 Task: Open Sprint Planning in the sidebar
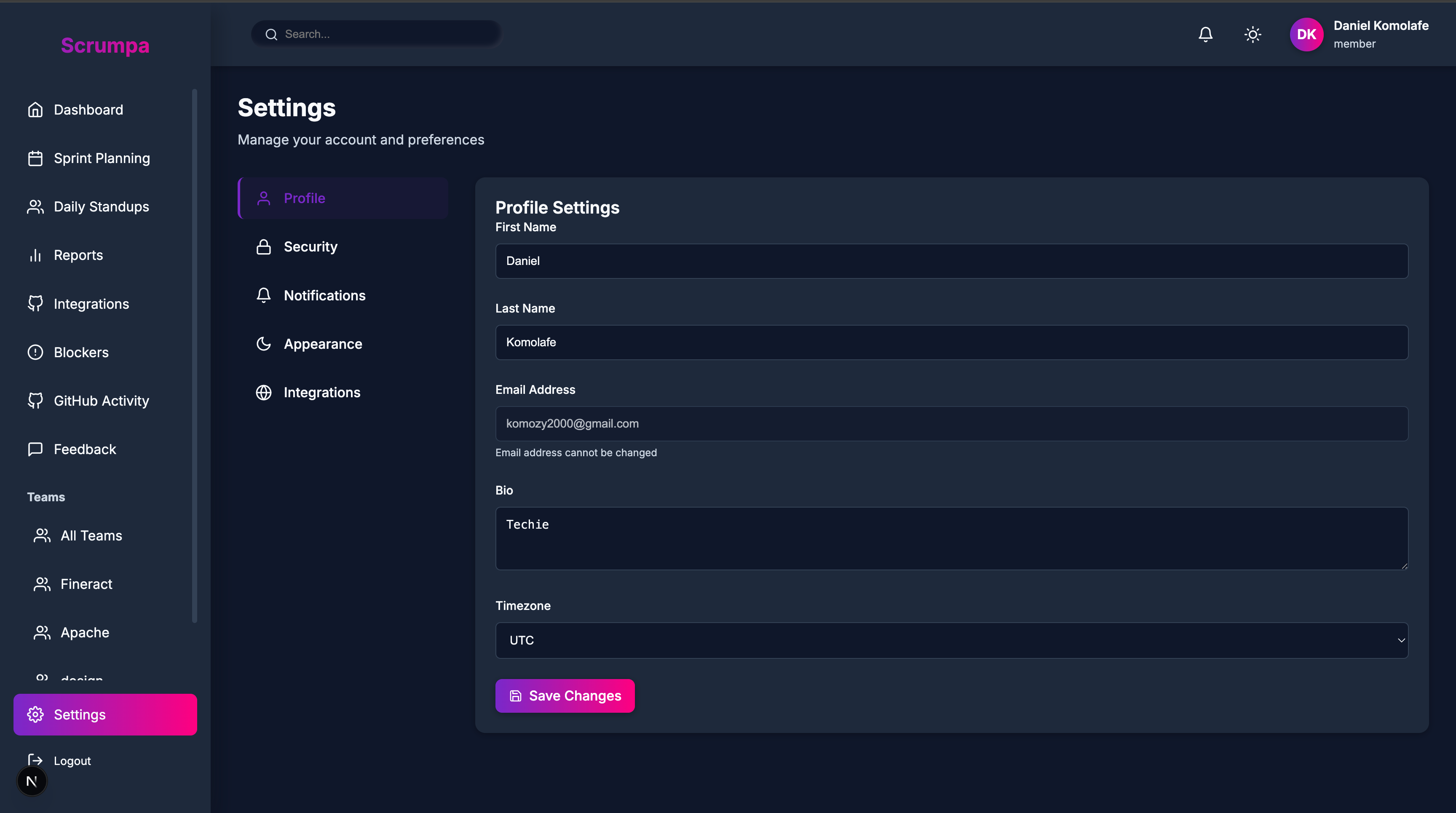pos(102,158)
